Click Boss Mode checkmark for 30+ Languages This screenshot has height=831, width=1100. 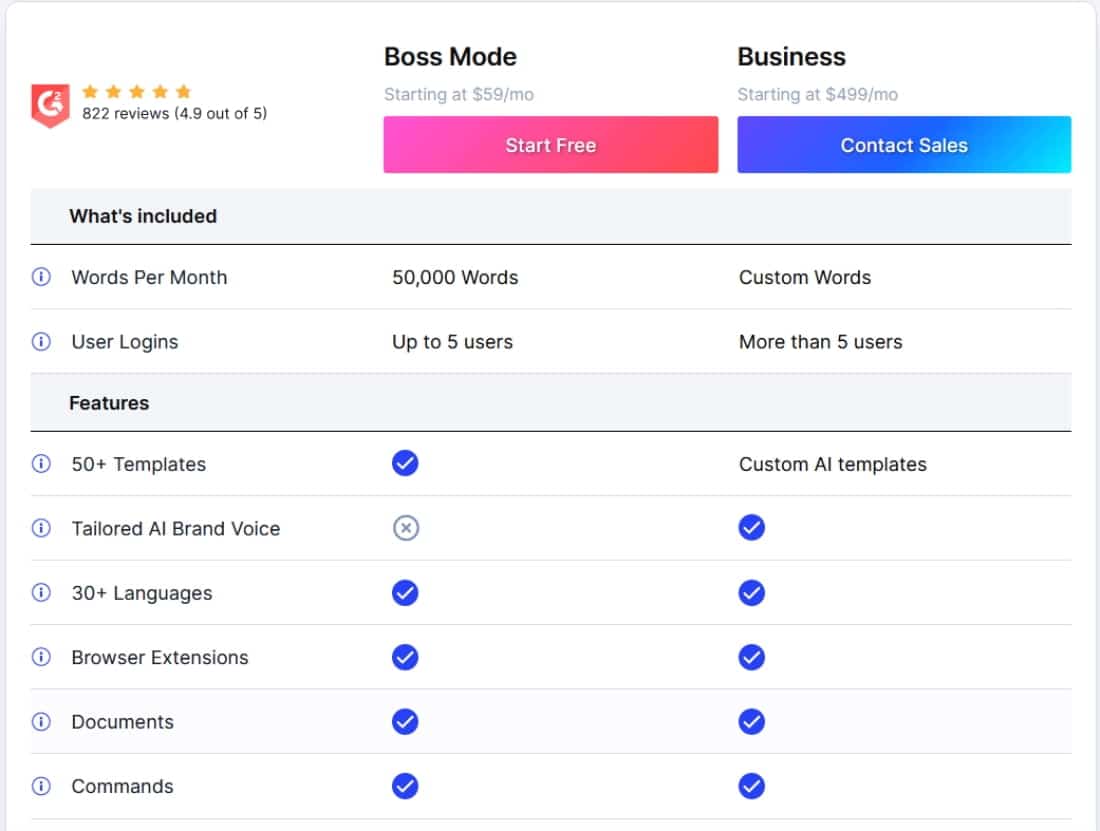(x=405, y=593)
